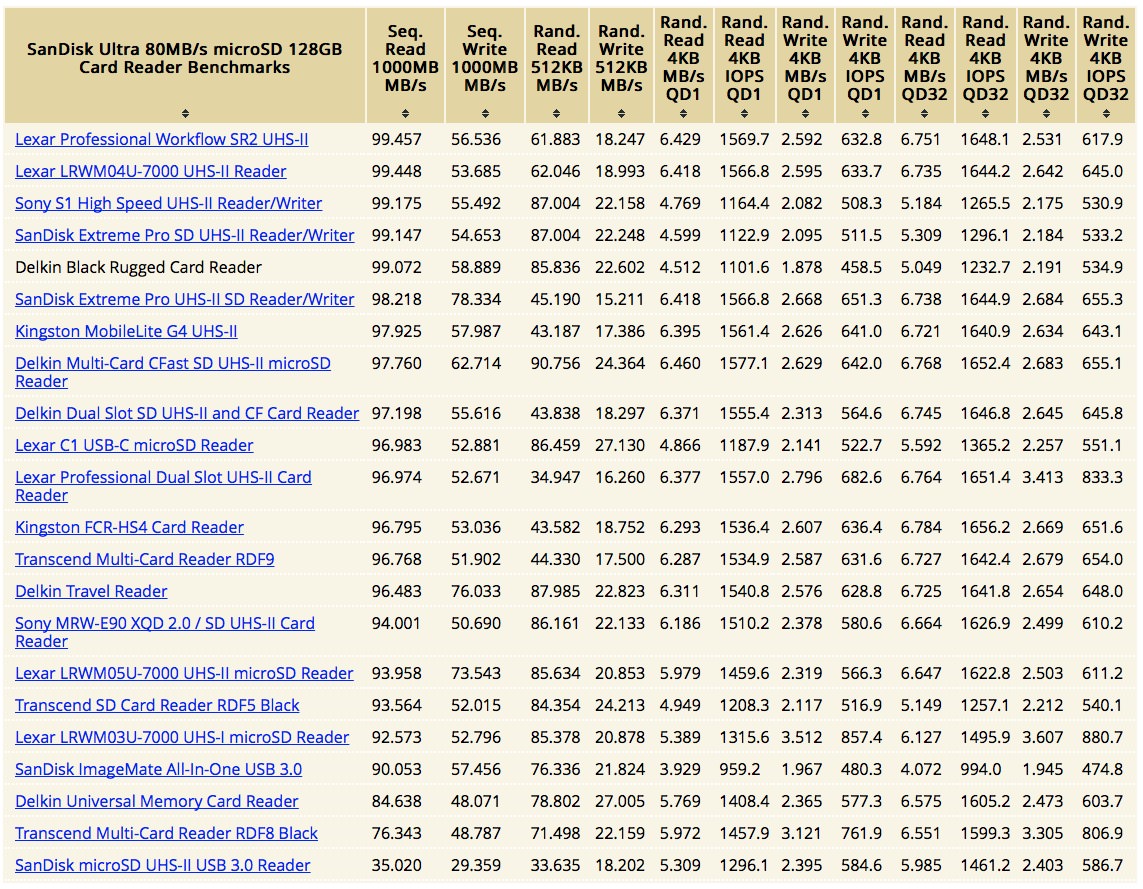Open Transcend Multi-Card Reader RDF9 link
This screenshot has height=889, width=1143.
coord(144,559)
